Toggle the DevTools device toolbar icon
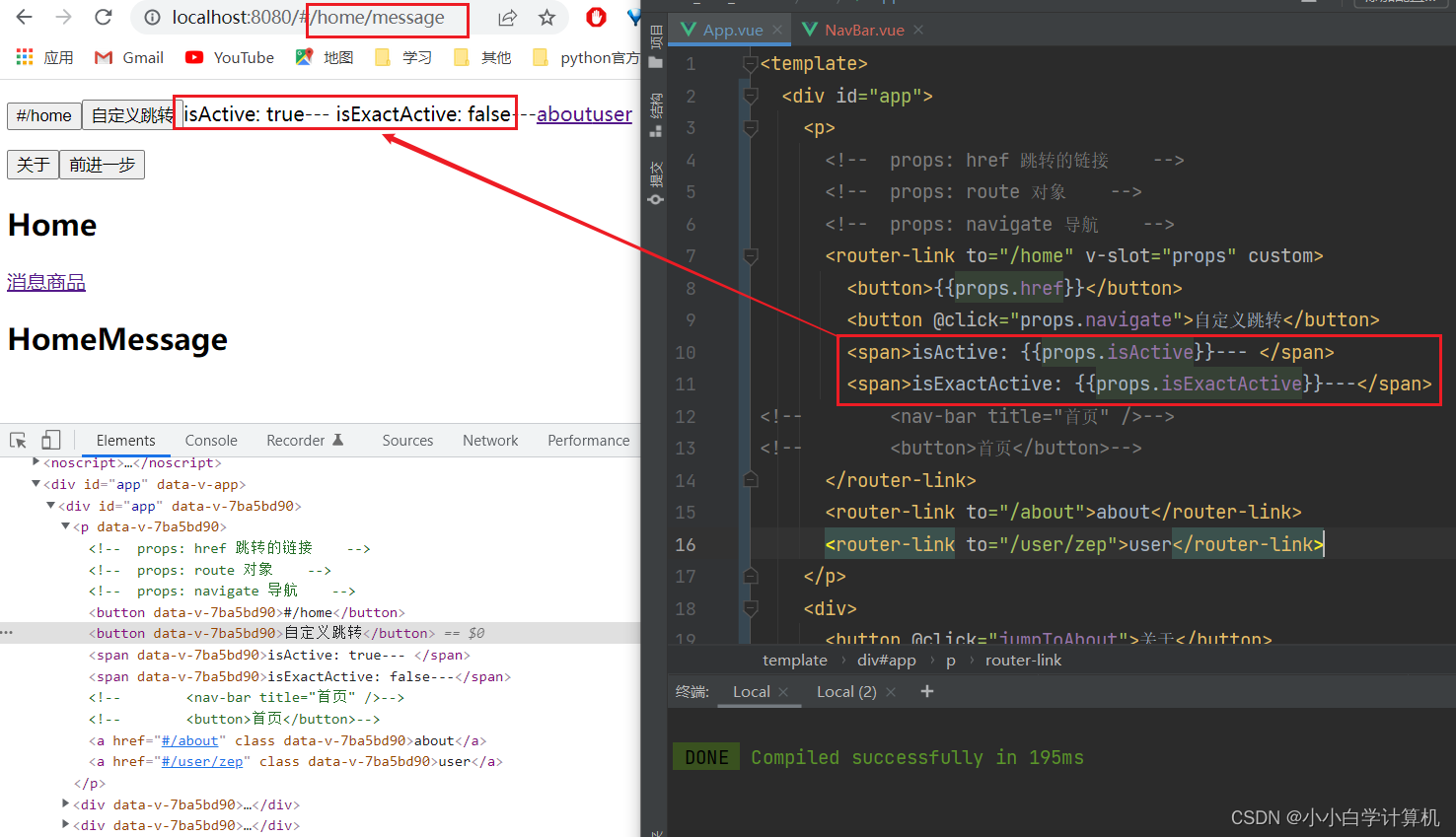This screenshot has width=1456, height=837. click(51, 440)
